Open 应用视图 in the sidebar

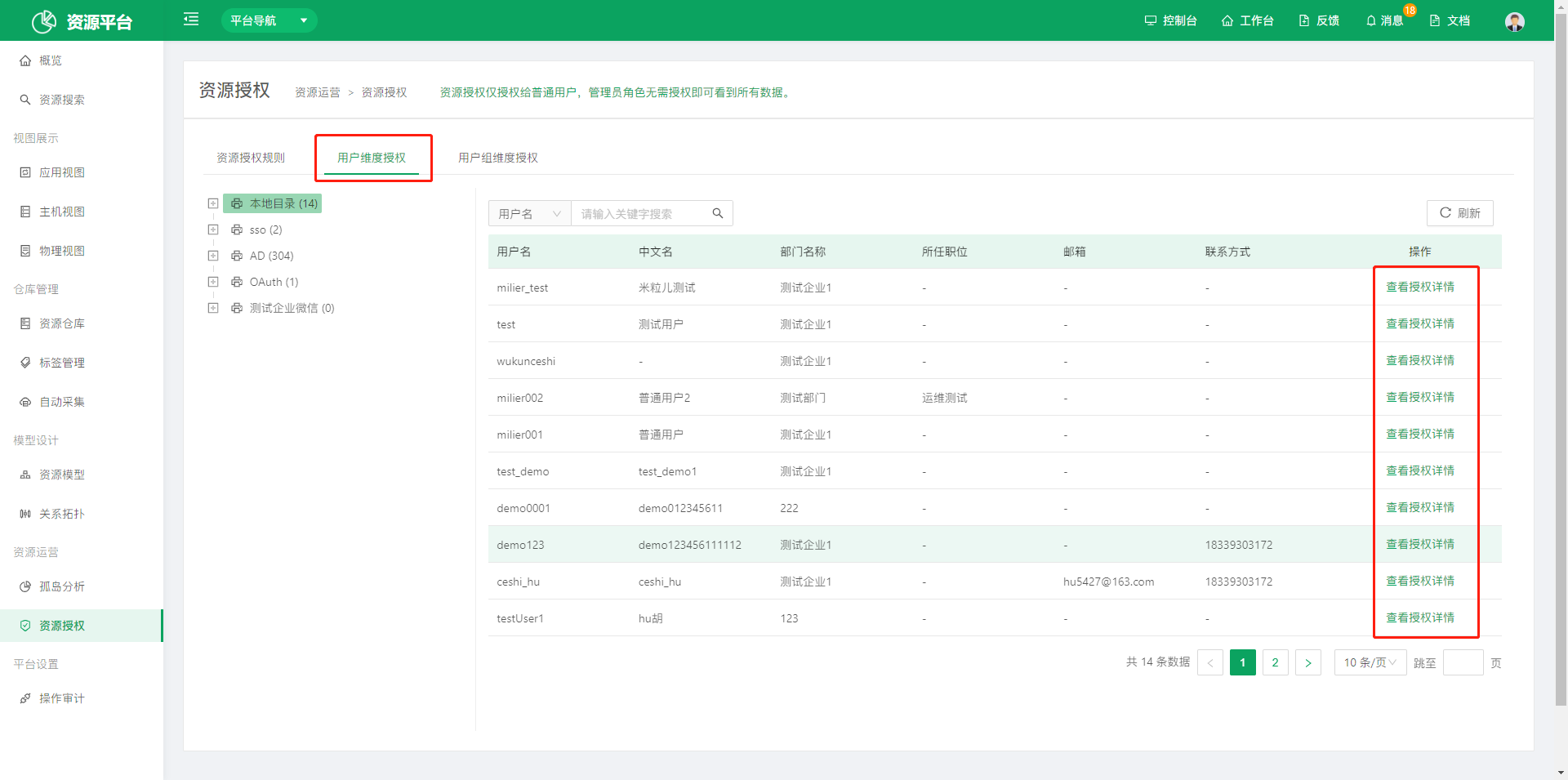82,172
